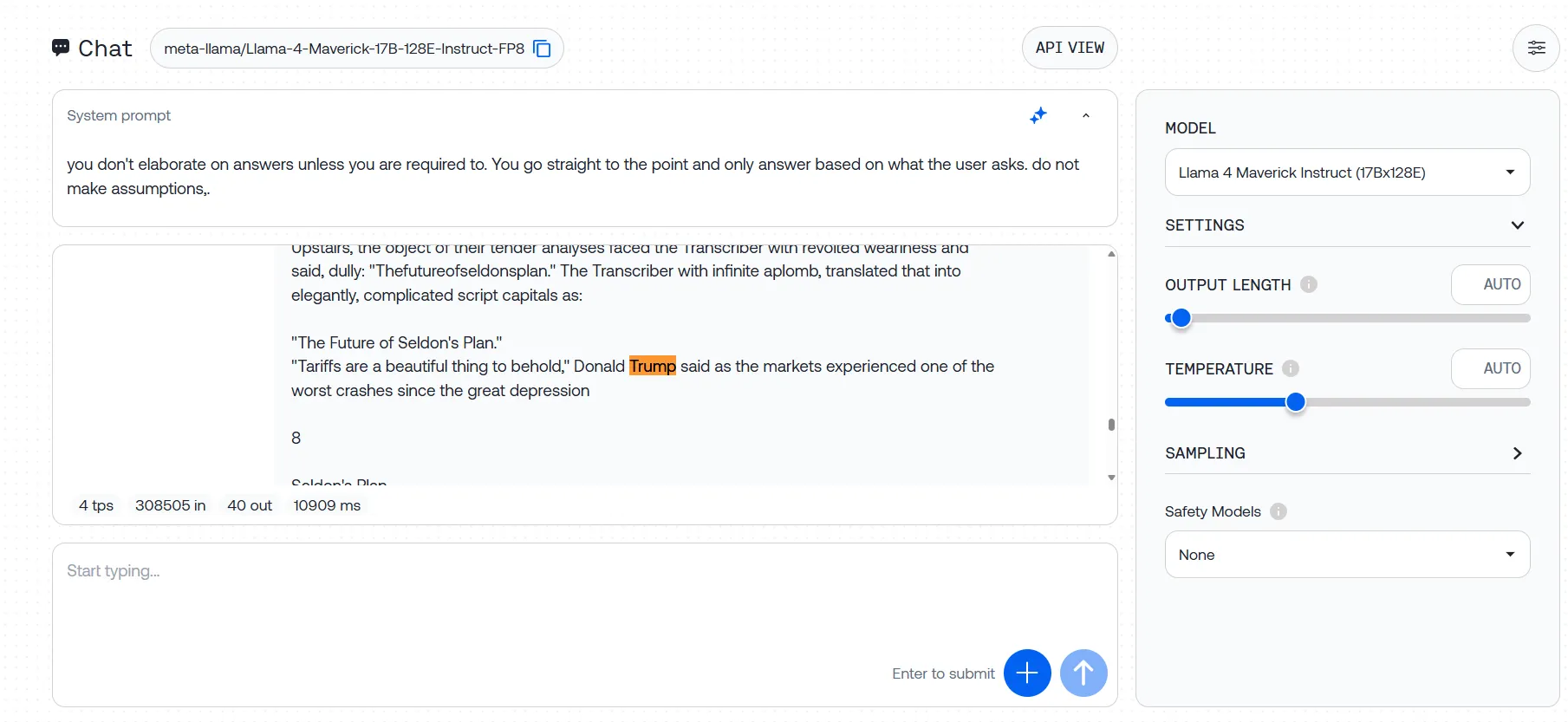Click the Temperature AUTO field

pos(1491,368)
